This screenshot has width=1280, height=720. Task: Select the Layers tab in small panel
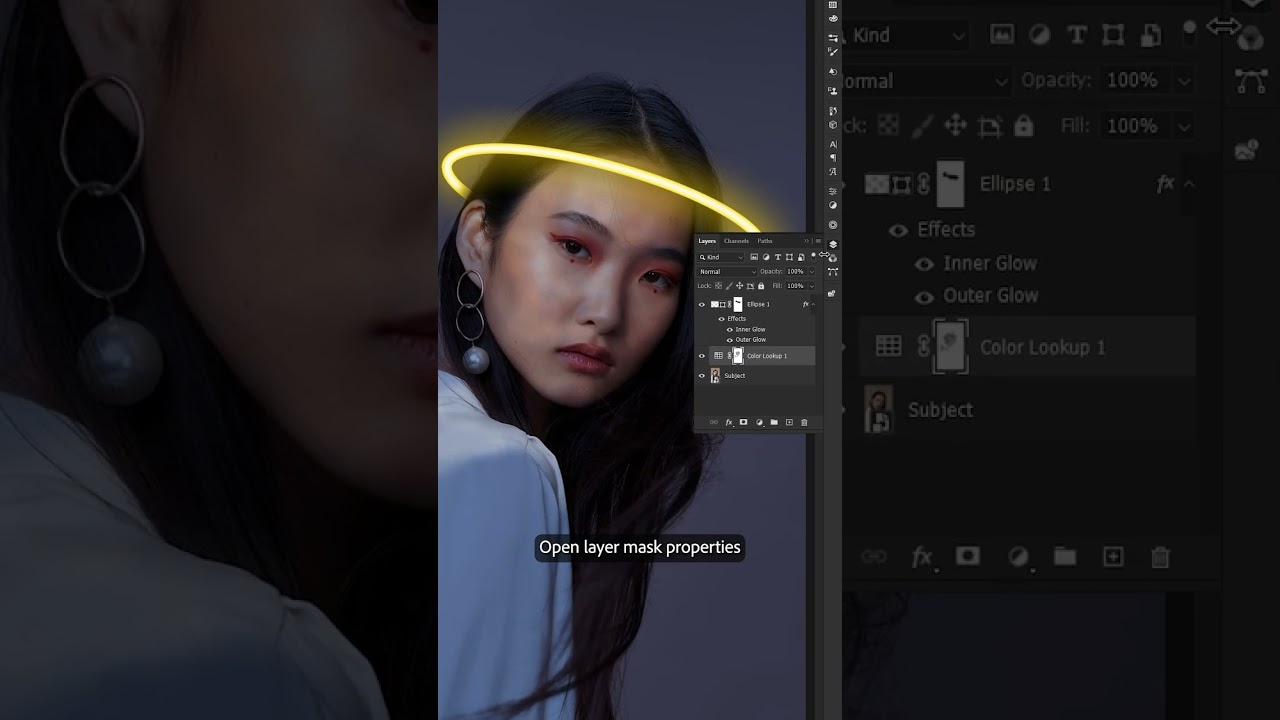point(707,241)
